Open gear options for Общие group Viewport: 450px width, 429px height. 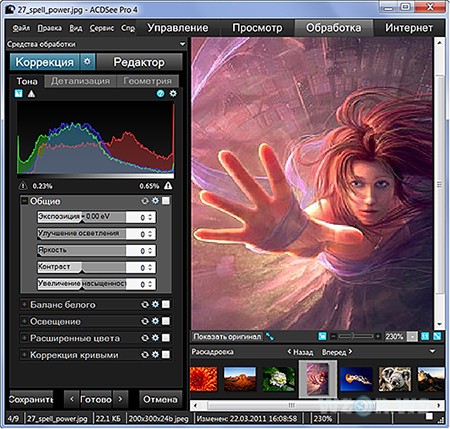point(155,201)
